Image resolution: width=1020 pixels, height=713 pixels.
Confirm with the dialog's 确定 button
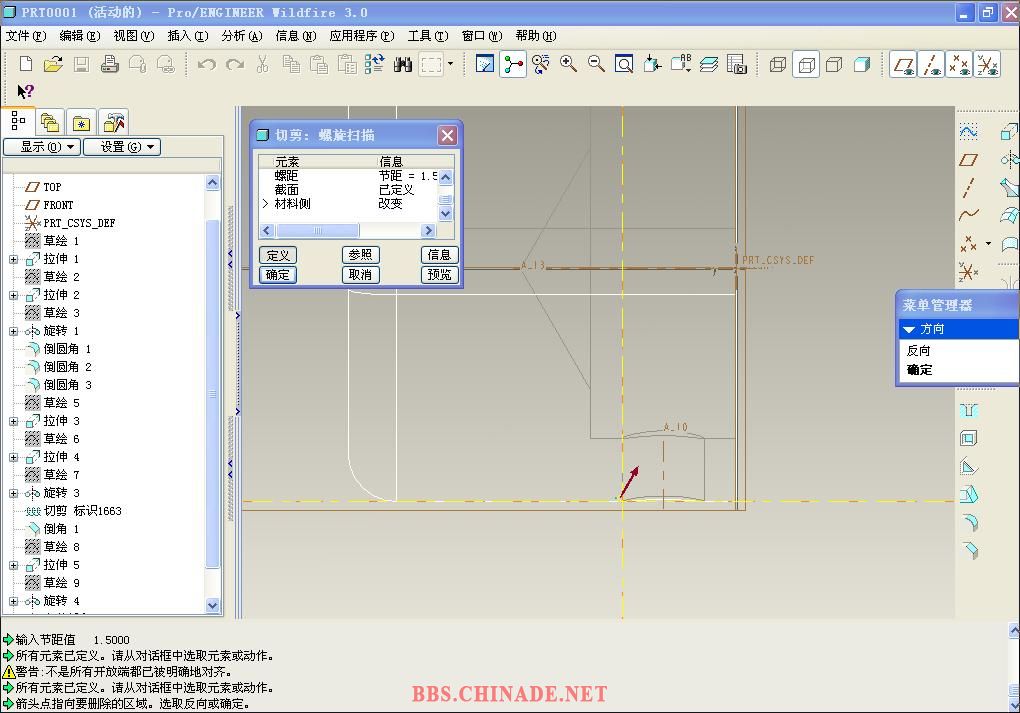tap(278, 275)
